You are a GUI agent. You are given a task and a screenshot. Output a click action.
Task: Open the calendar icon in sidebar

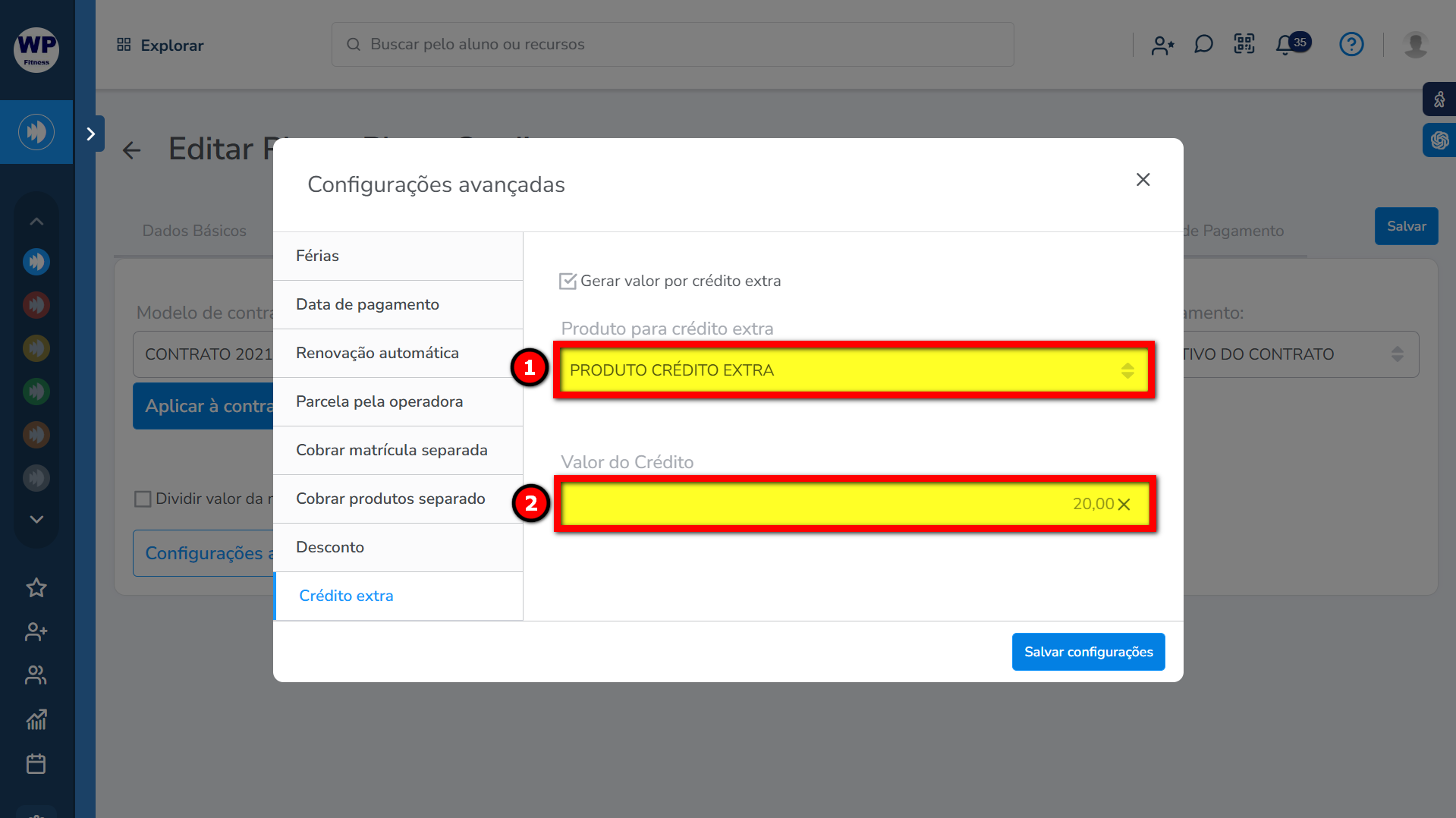(x=36, y=763)
